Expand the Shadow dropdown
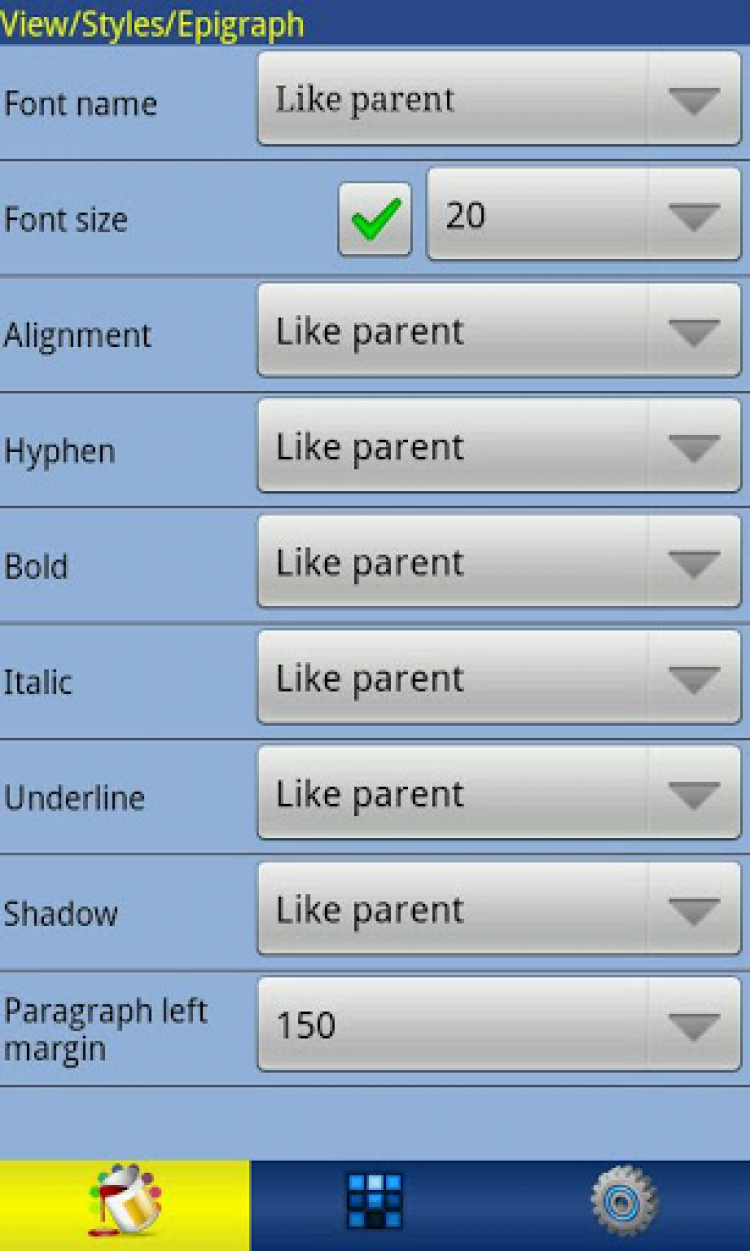 [498, 910]
